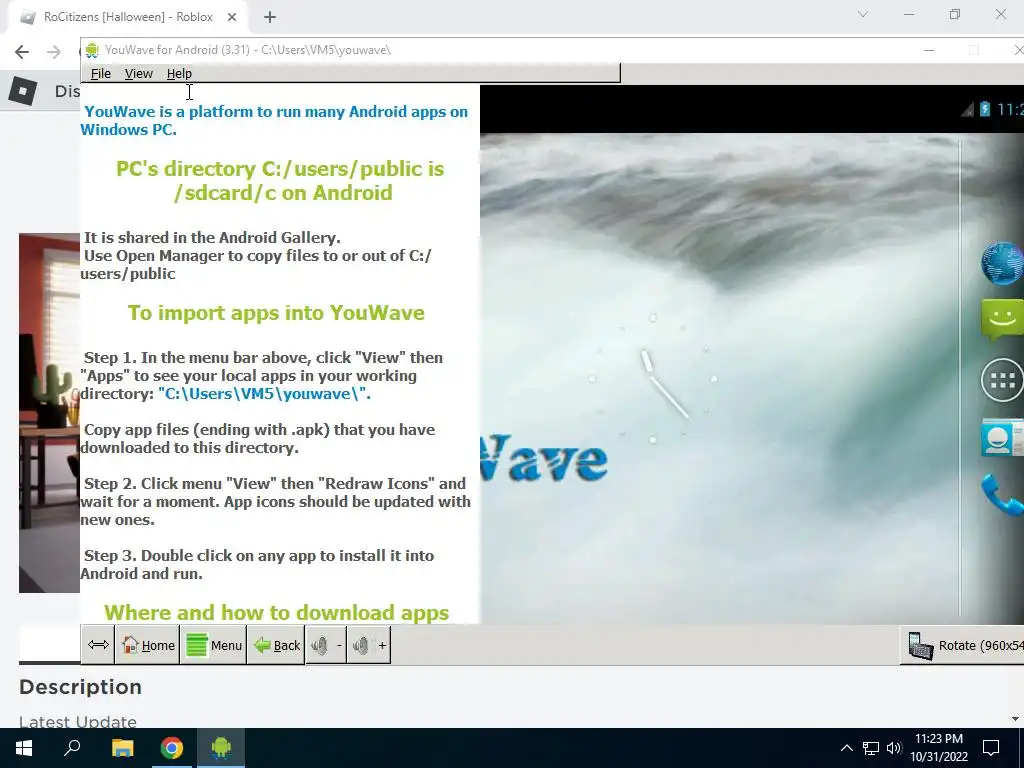1024x768 pixels.
Task: Open Chrome tab search dropdown arrow
Action: [863, 14]
